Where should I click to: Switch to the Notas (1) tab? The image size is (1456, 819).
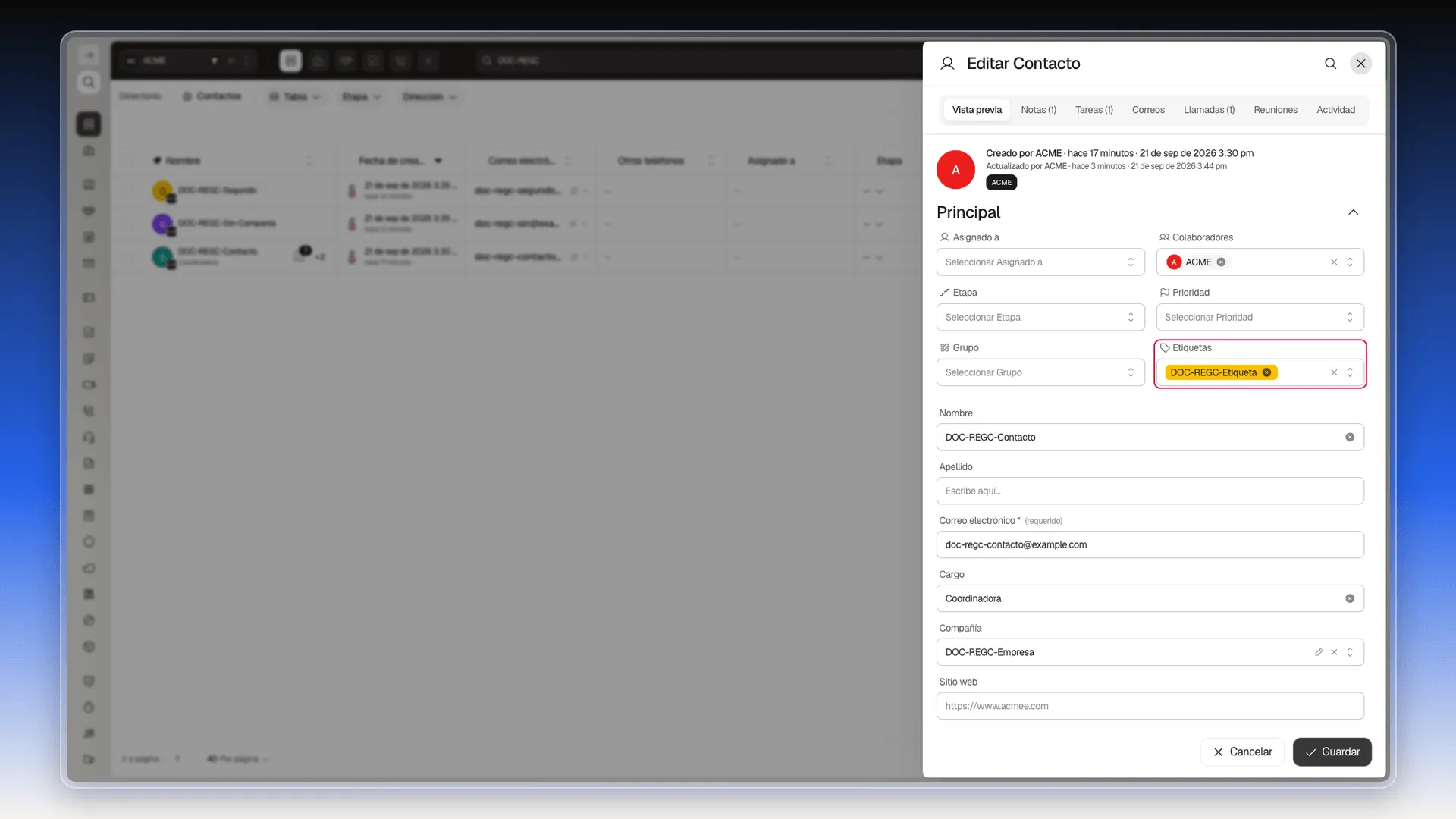pos(1038,110)
